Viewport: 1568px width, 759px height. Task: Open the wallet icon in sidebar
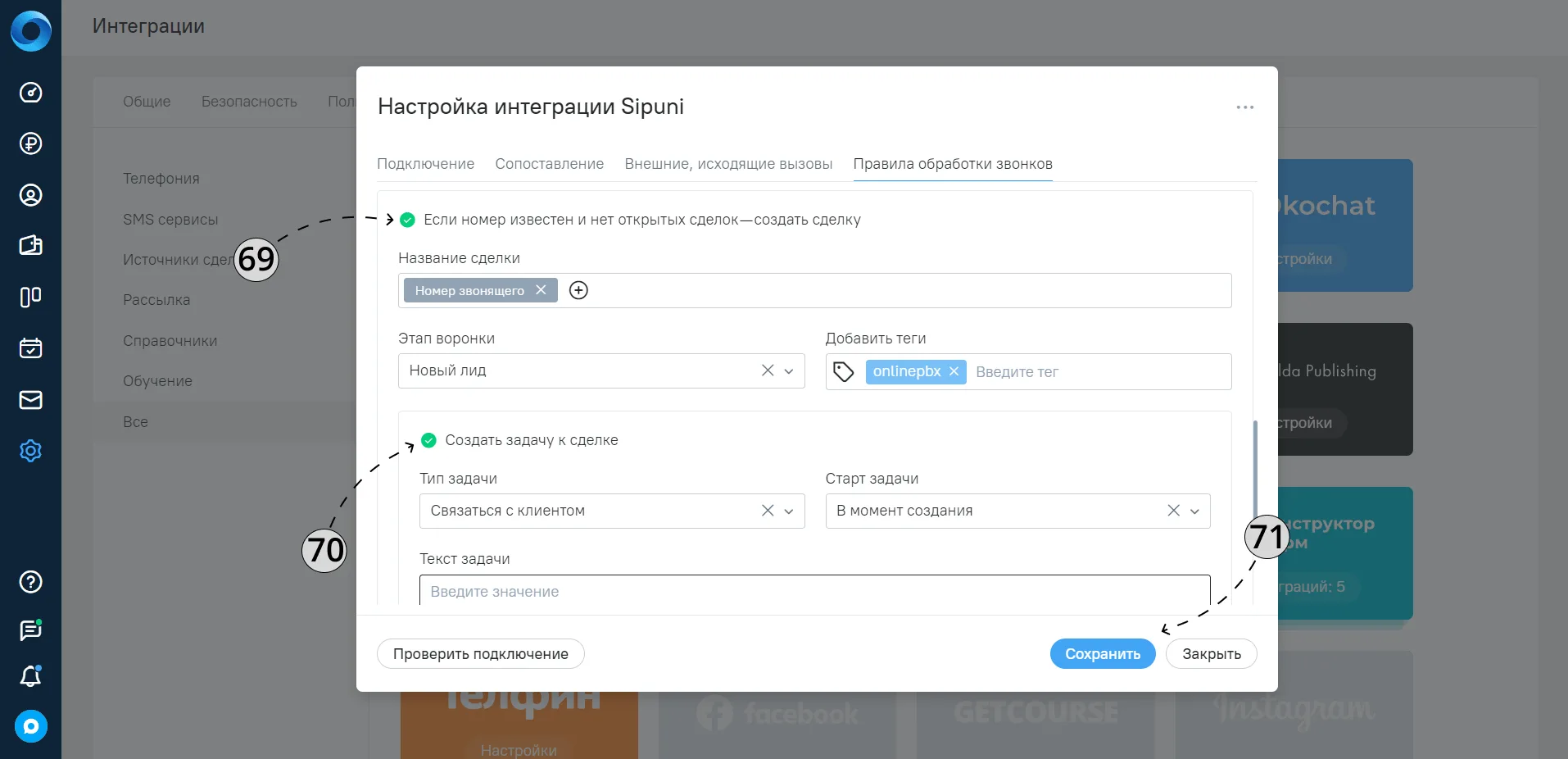tap(30, 246)
